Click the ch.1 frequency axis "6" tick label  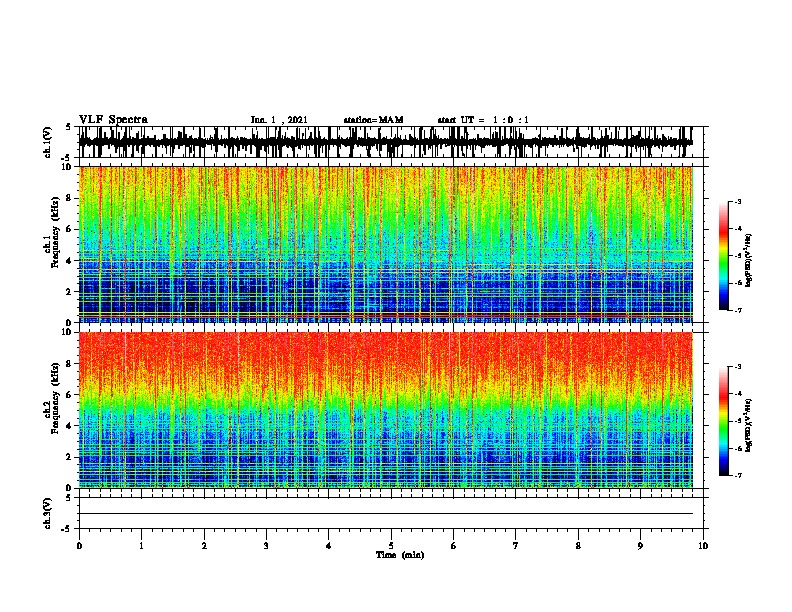click(70, 229)
